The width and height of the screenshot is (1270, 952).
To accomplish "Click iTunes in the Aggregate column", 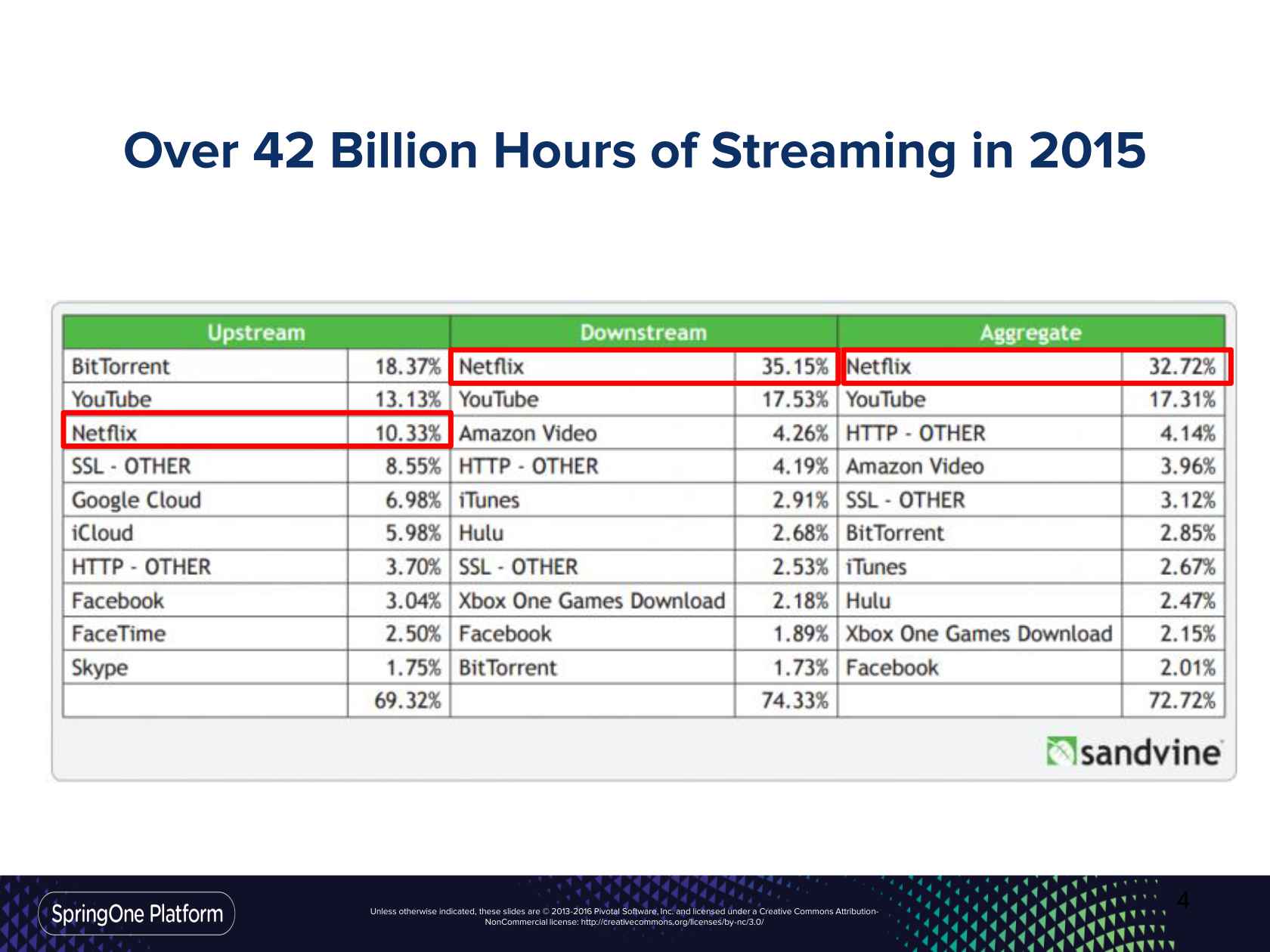I will (x=876, y=567).
